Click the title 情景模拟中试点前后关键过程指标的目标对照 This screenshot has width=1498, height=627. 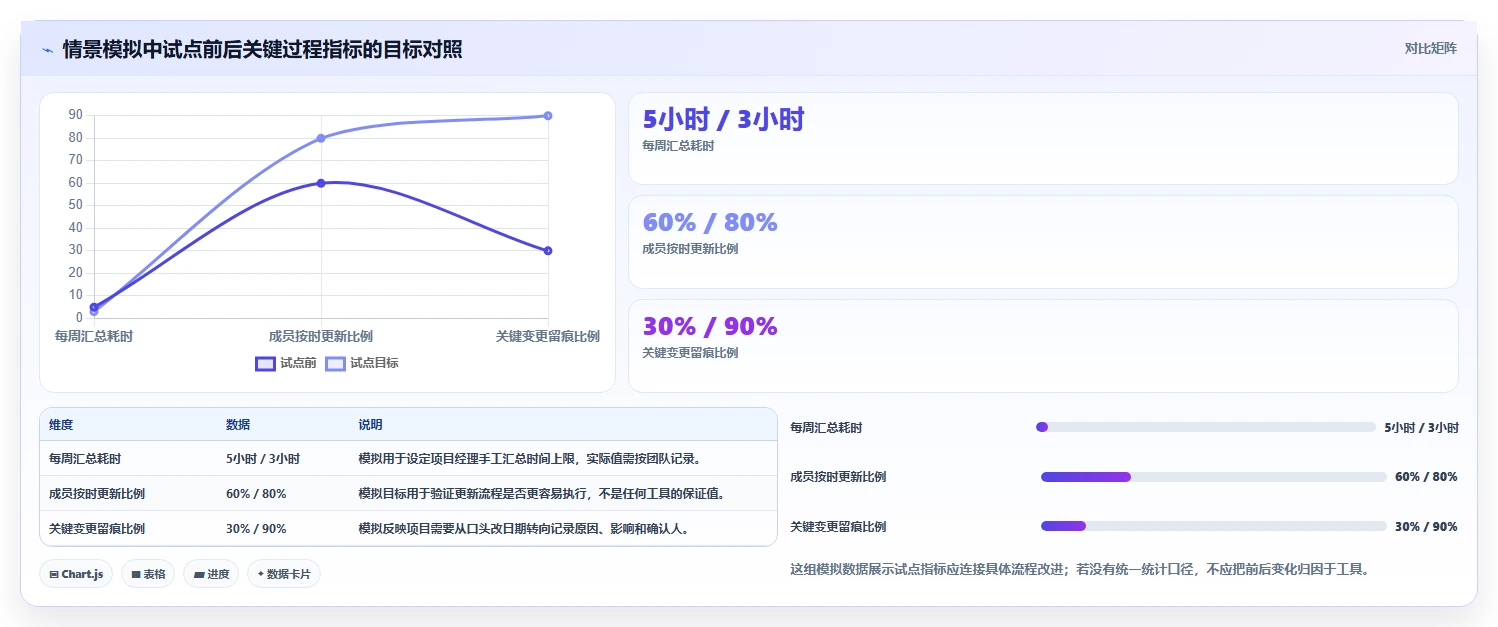pos(262,49)
